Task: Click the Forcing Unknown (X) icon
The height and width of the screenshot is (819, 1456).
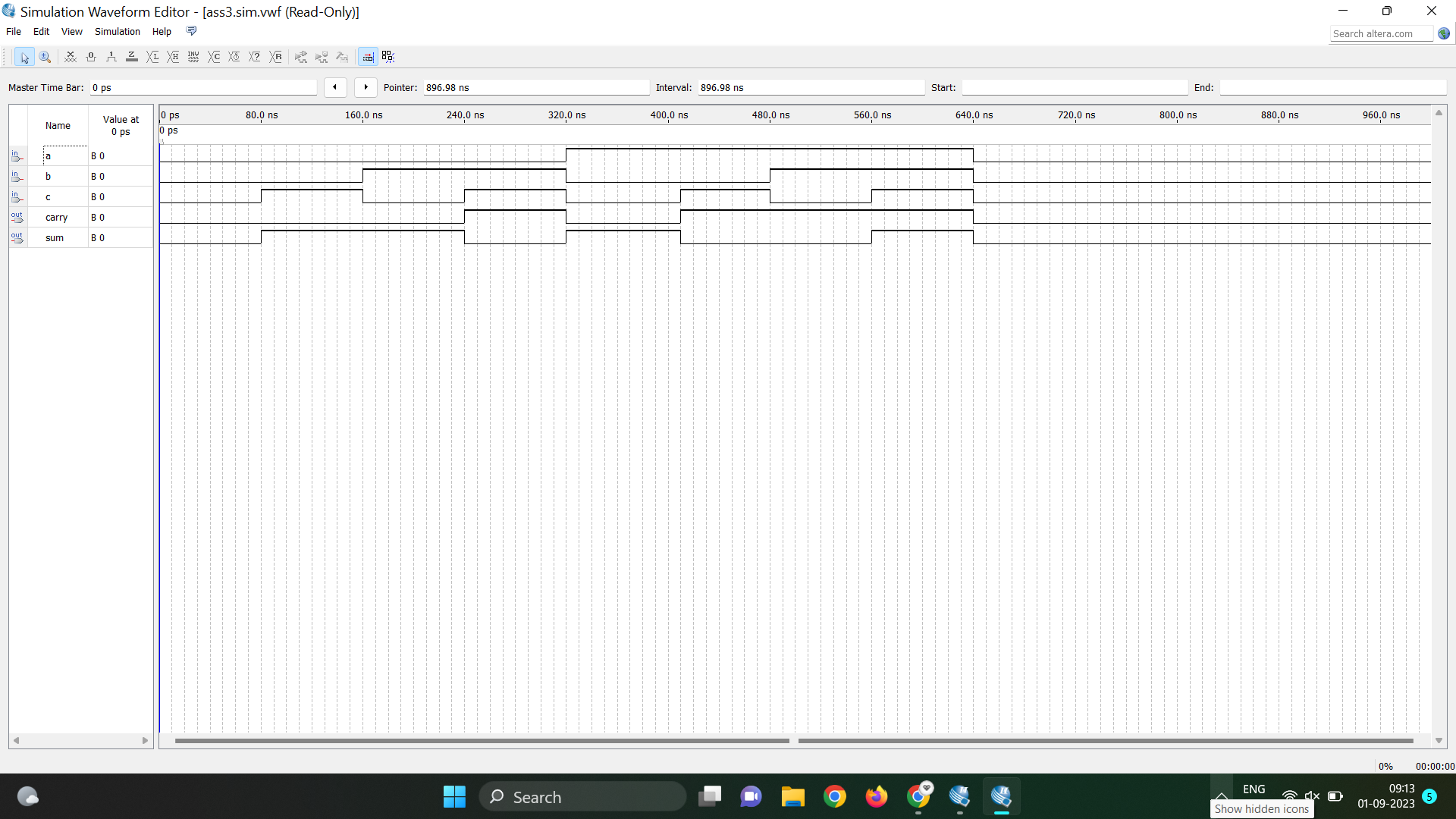Action: 71,57
